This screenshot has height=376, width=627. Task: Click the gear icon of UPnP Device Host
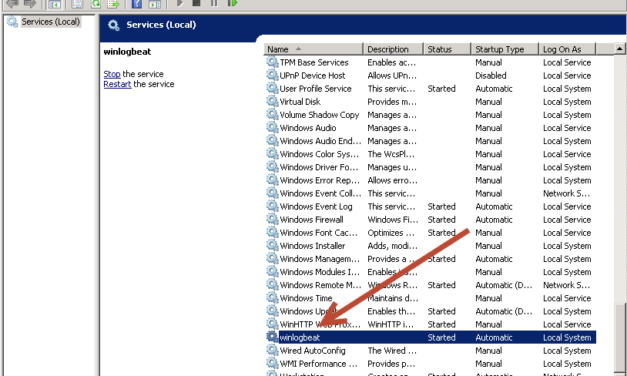coord(272,75)
